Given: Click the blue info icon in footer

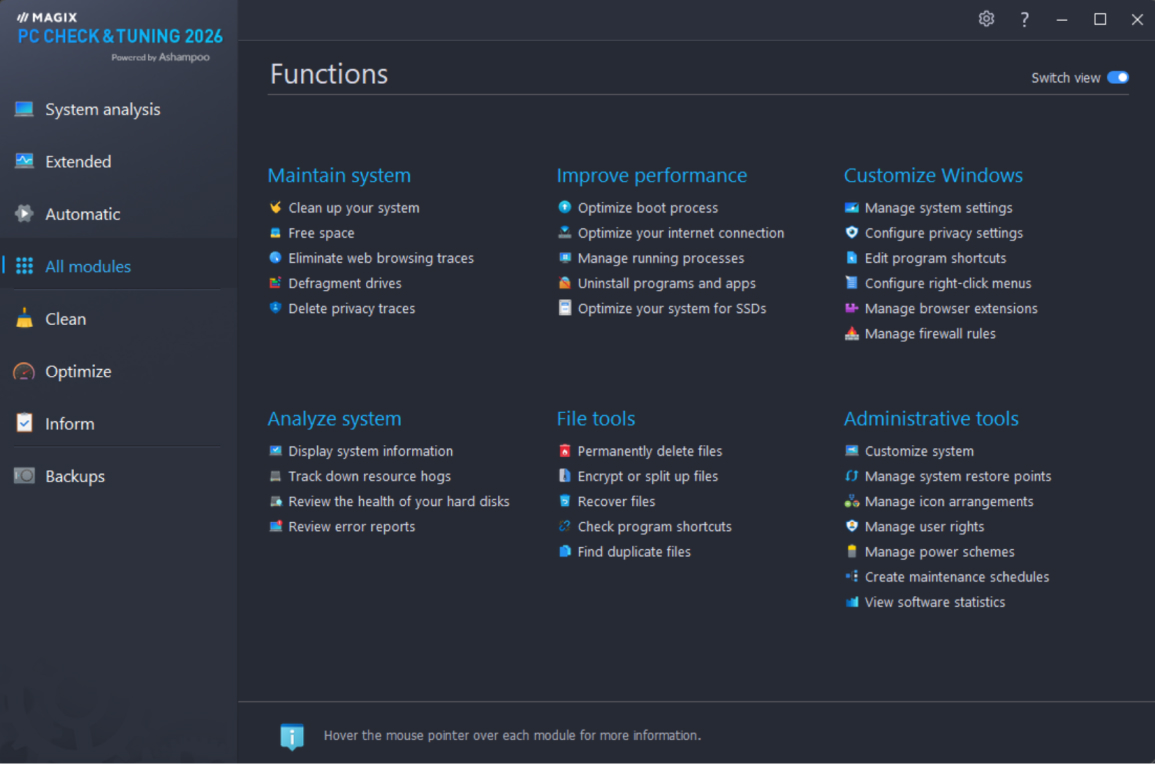Looking at the screenshot, I should pyautogui.click(x=291, y=736).
